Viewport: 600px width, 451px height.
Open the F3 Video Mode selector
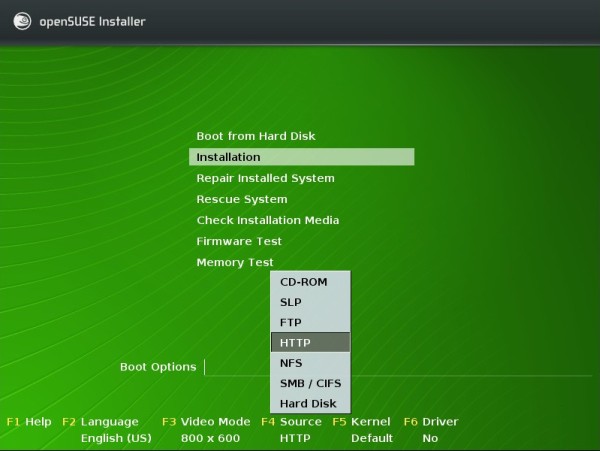206,422
